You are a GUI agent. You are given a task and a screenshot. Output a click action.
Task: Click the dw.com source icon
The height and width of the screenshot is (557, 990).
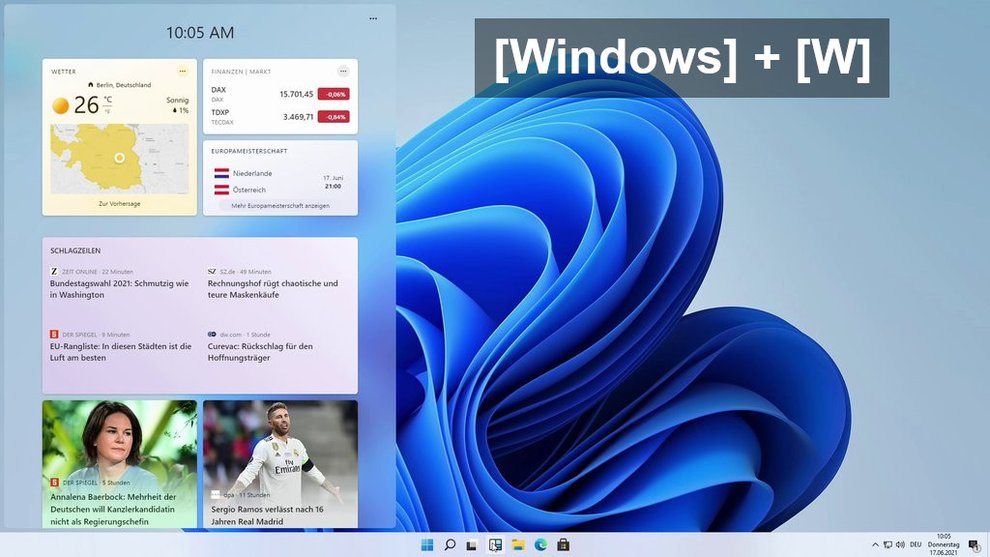point(212,334)
